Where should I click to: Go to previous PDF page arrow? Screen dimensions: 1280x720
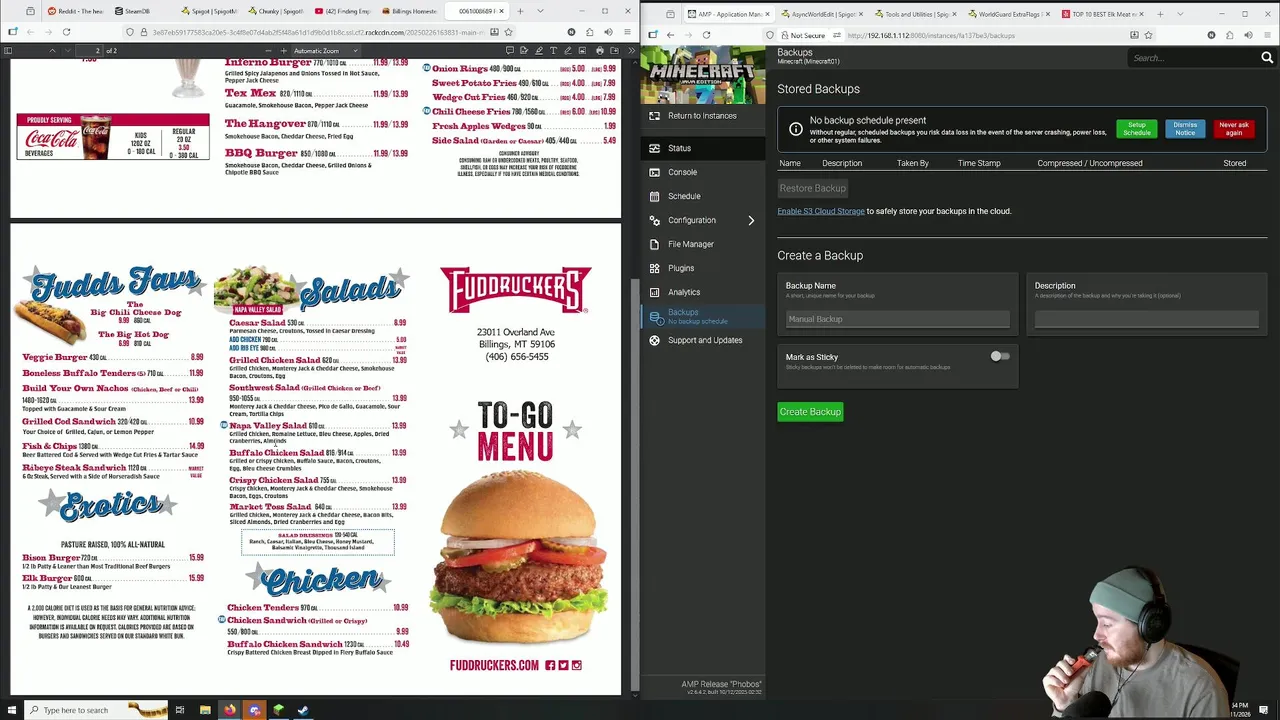pyautogui.click(x=51, y=50)
